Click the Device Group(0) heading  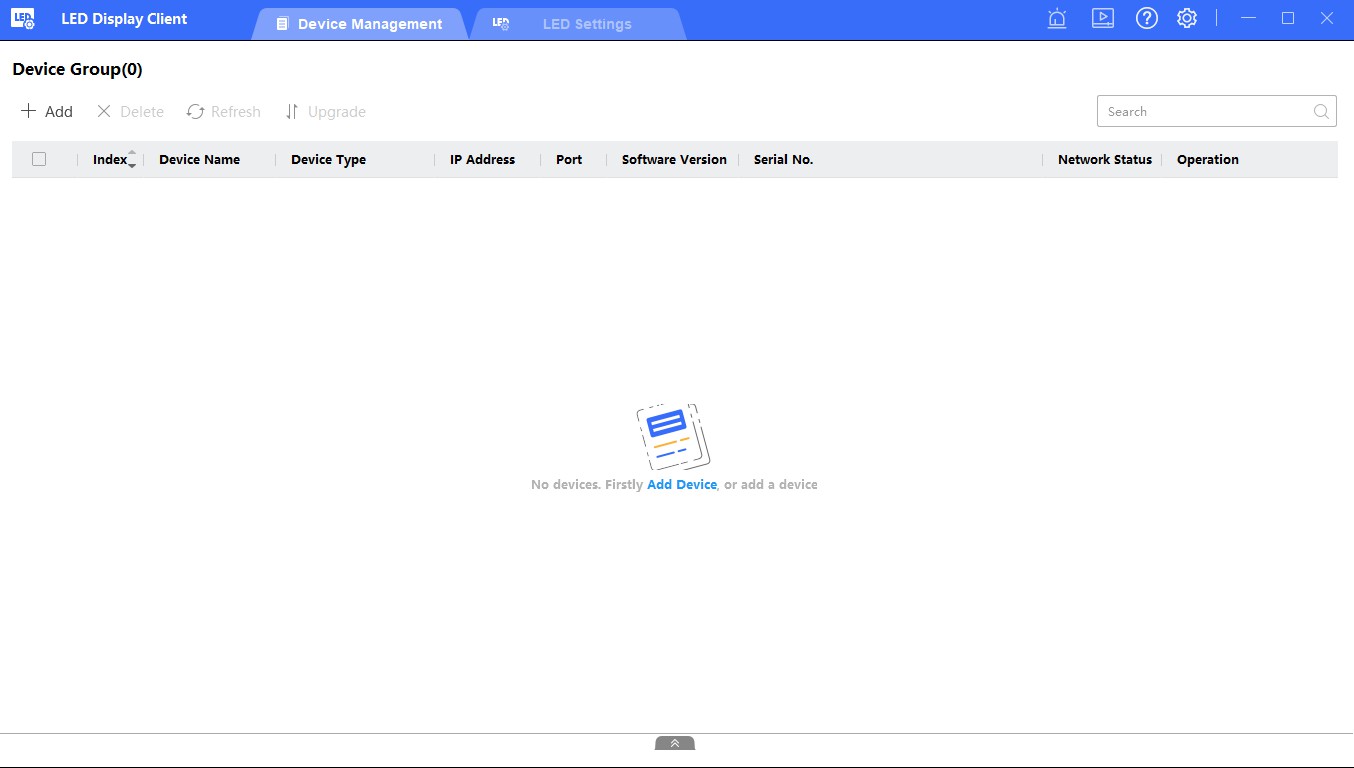click(x=77, y=69)
